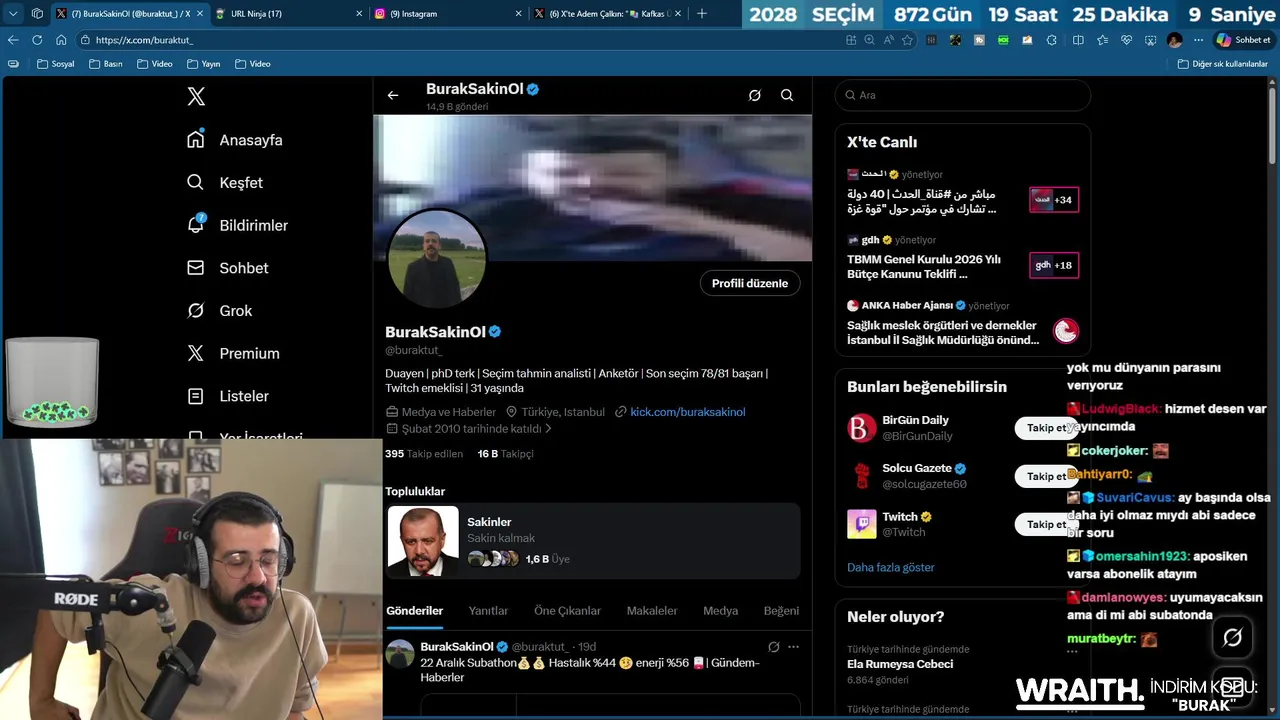This screenshot has width=1280, height=720.
Task: Follow Solcu Gazete with Takip et
Action: (x=1046, y=476)
